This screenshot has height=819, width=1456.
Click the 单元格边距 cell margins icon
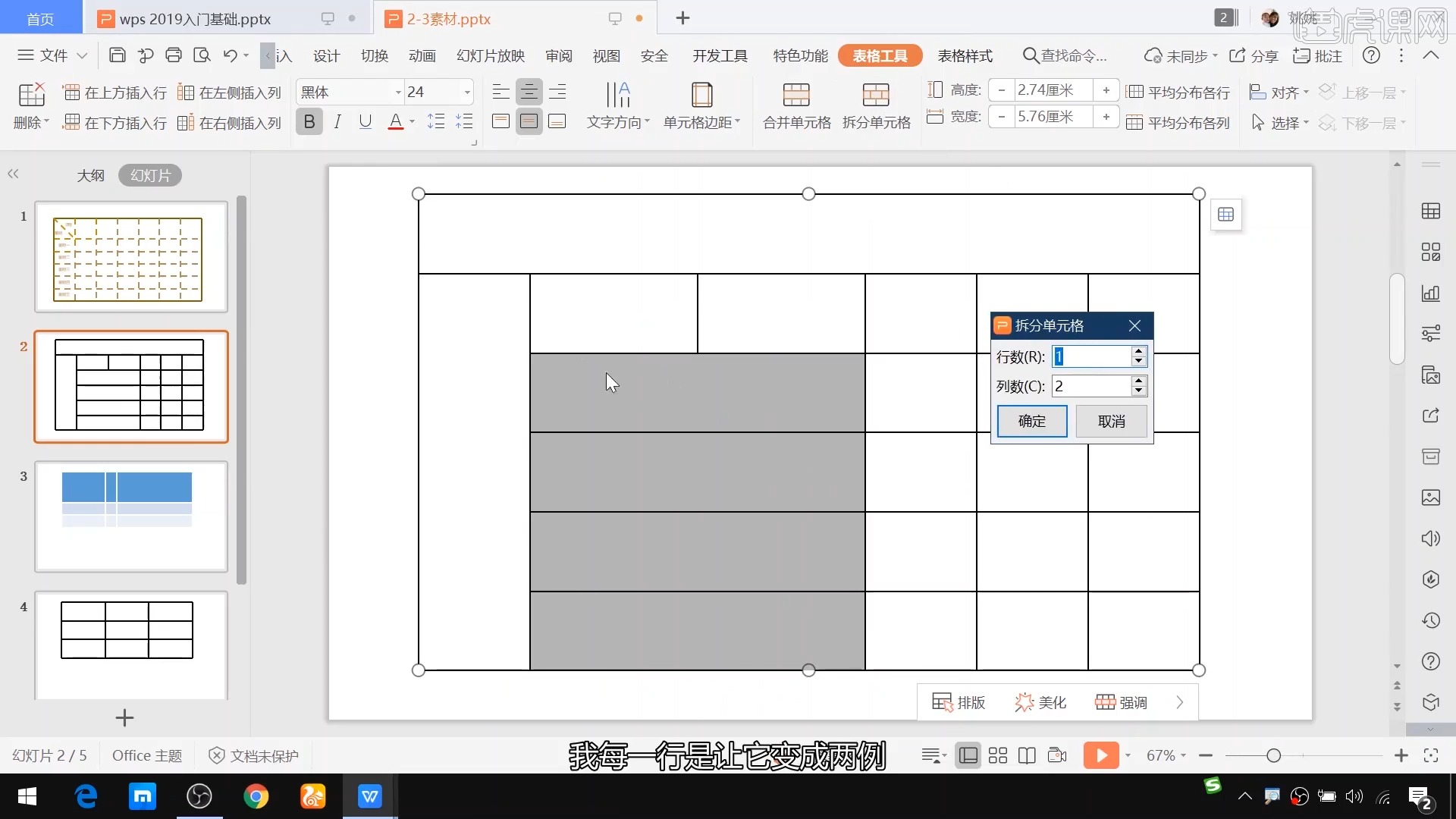pyautogui.click(x=701, y=105)
